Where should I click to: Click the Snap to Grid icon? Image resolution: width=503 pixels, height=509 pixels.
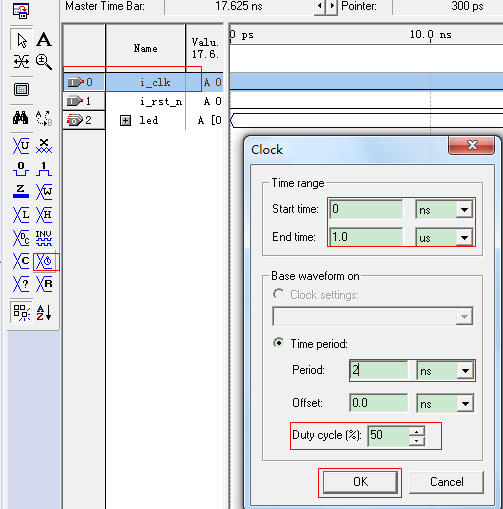[x=21, y=312]
